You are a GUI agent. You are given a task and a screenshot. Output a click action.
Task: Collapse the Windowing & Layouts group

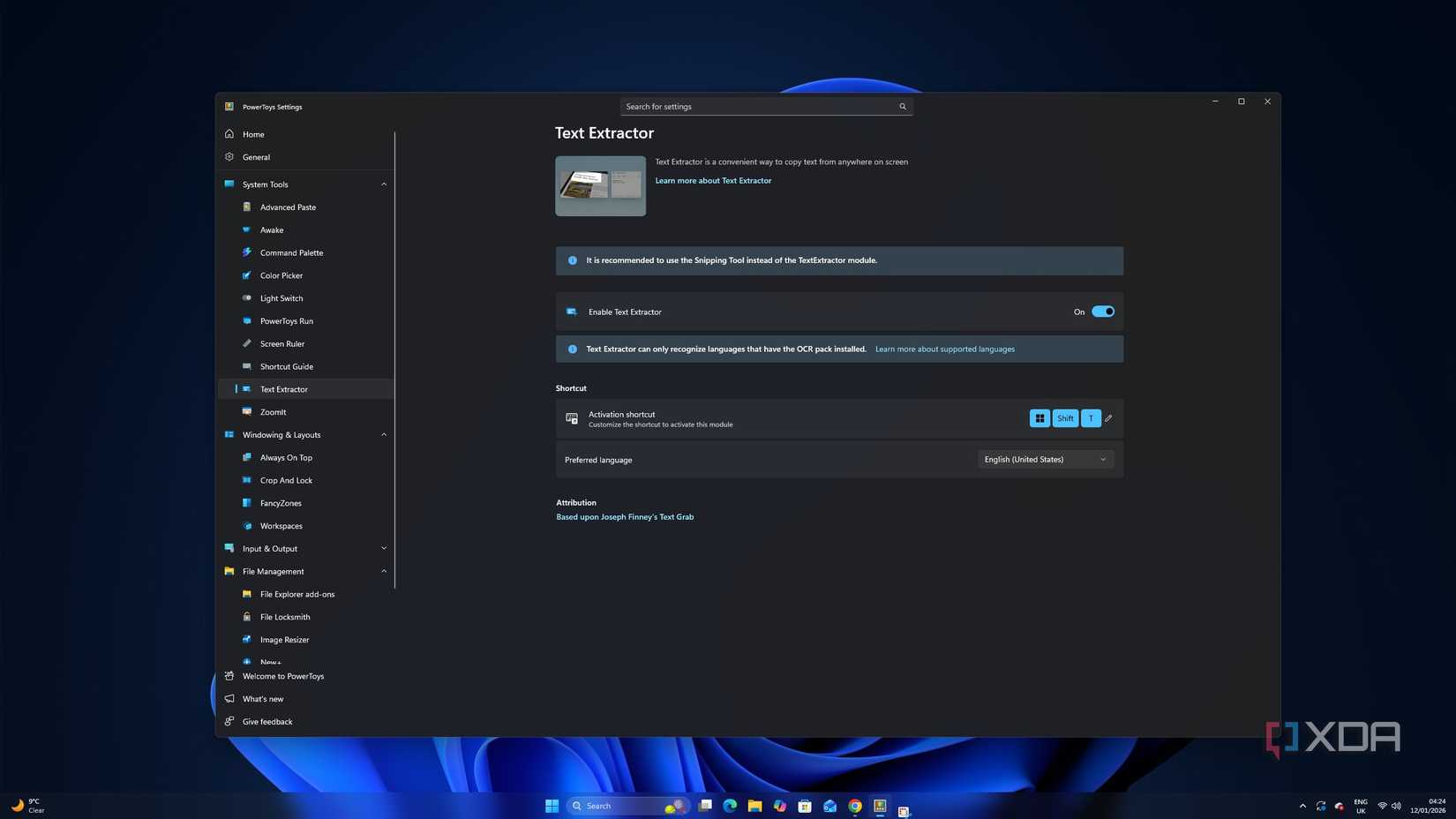click(384, 435)
